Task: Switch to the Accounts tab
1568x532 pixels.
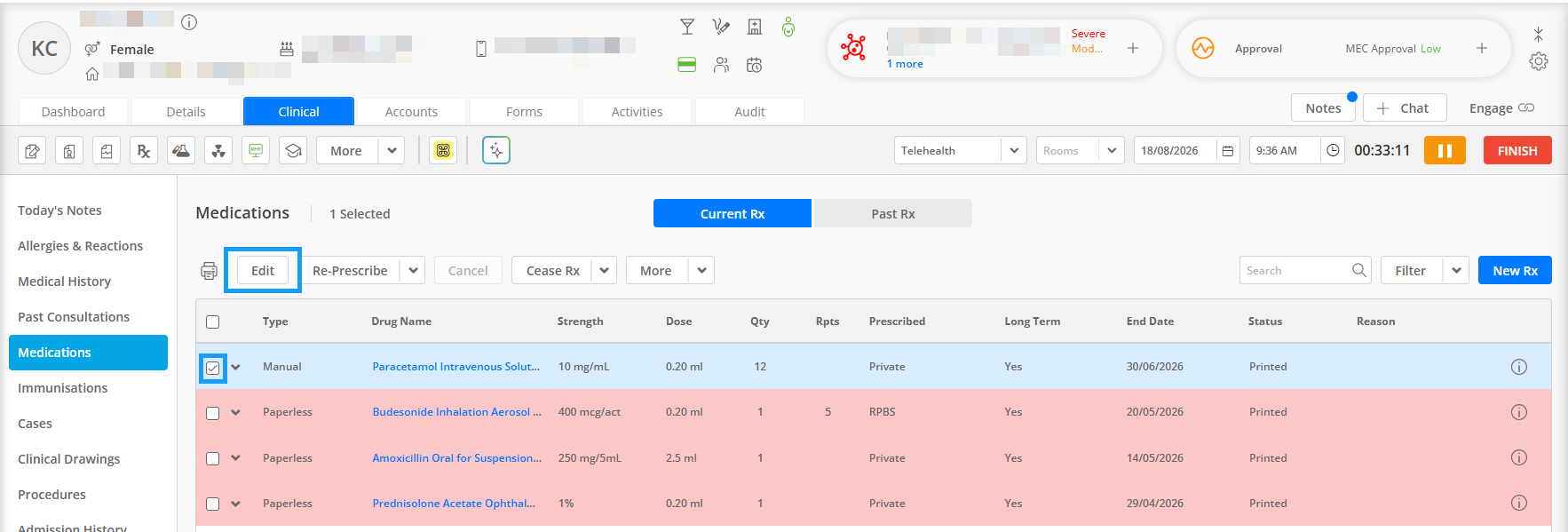Action: [411, 112]
